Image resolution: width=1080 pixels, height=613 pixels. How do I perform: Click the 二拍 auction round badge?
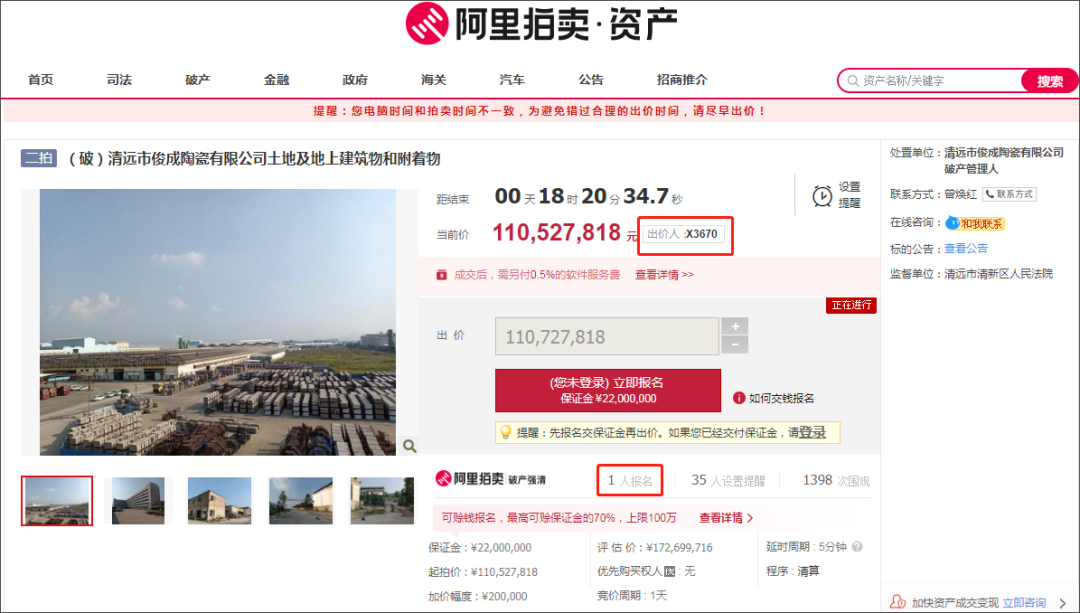[39, 158]
